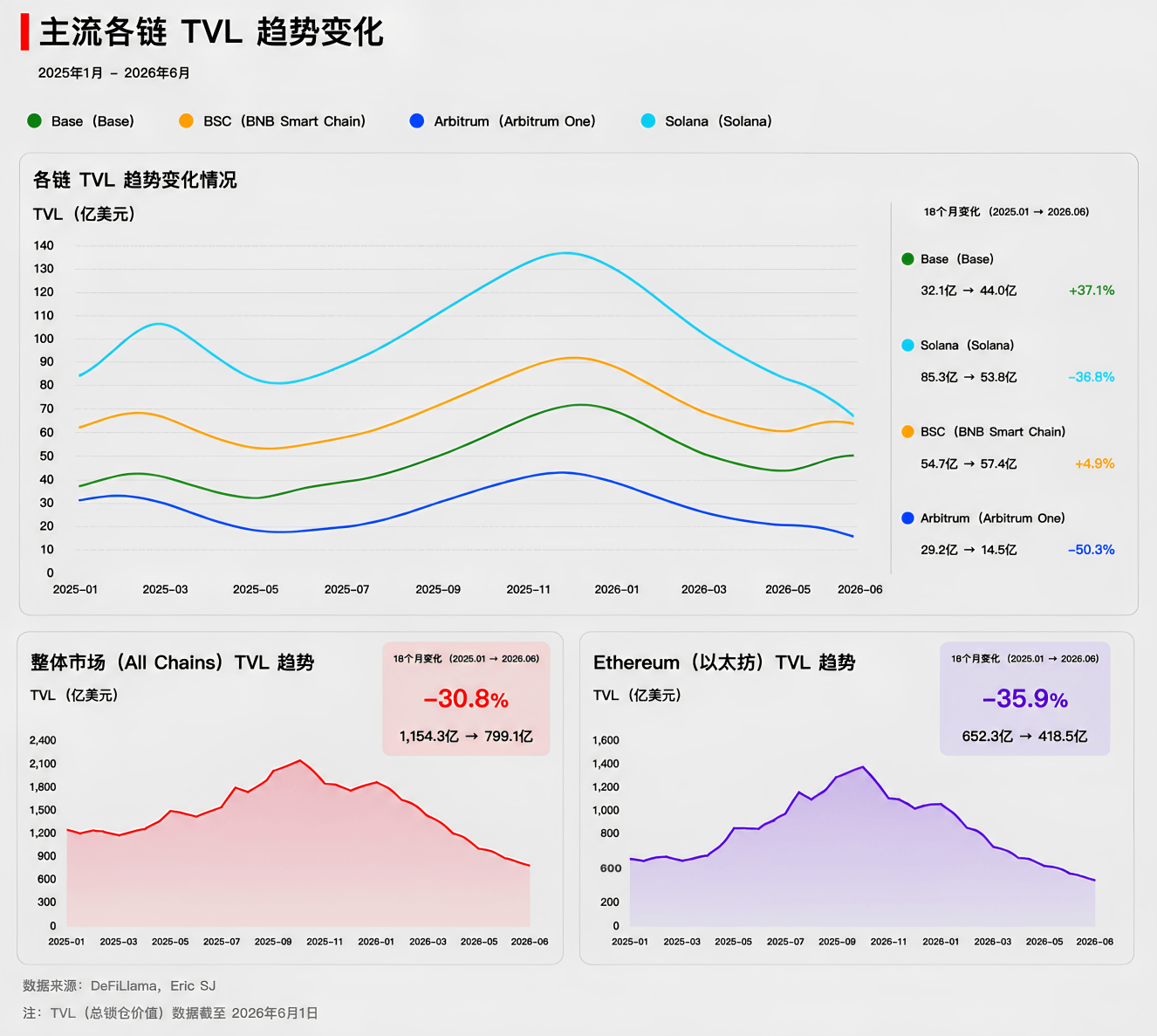Image resolution: width=1157 pixels, height=1036 pixels.
Task: Toggle the Arbitrum One legend entry
Action: [503, 121]
